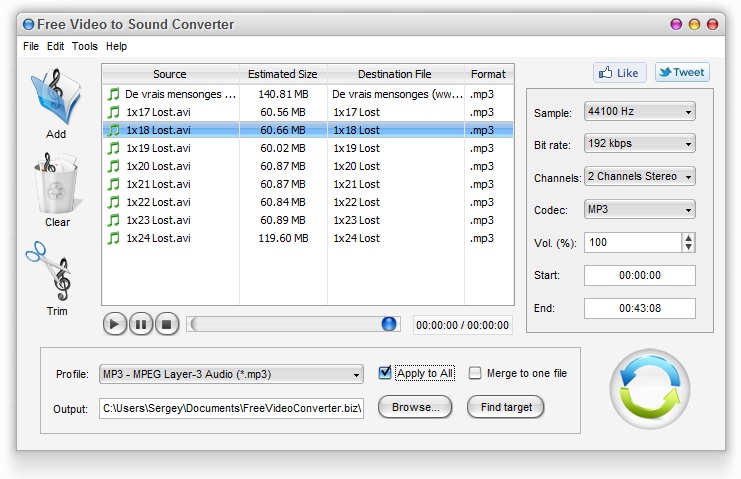Click music note icon for 1x21 Lost.avi
The image size is (741, 479).
pyautogui.click(x=113, y=184)
